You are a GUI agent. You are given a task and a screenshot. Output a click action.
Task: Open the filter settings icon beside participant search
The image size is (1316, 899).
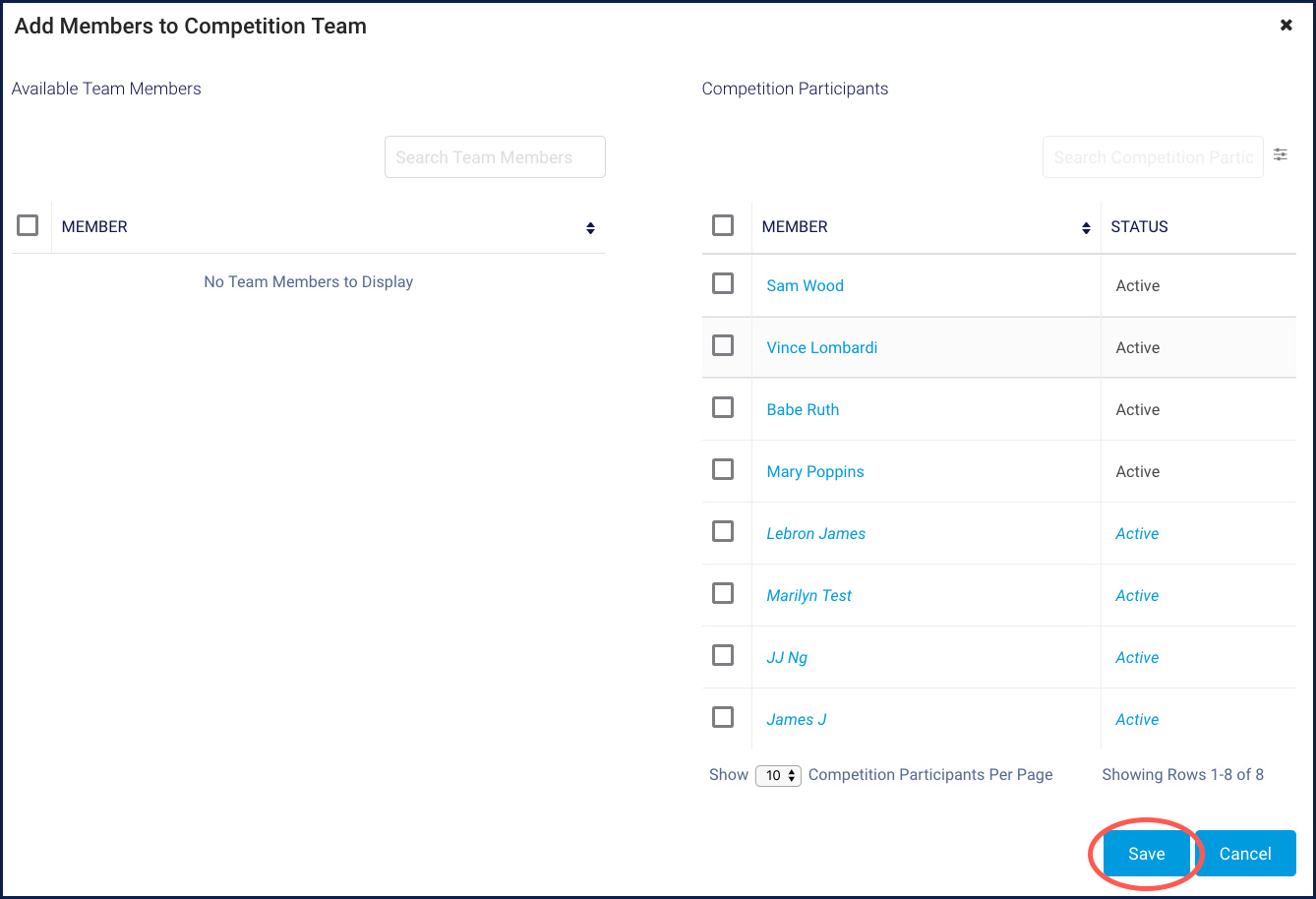[1280, 154]
